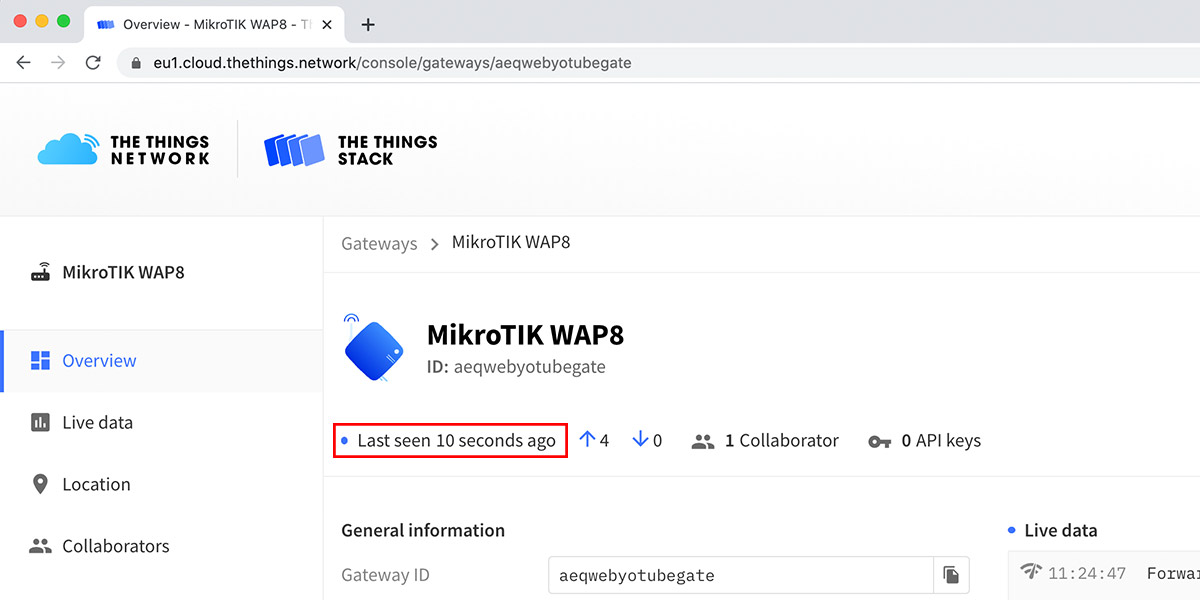This screenshot has height=600, width=1200.
Task: Click the MikroTIK WAP8 breadcrumb
Action: pyautogui.click(x=511, y=243)
